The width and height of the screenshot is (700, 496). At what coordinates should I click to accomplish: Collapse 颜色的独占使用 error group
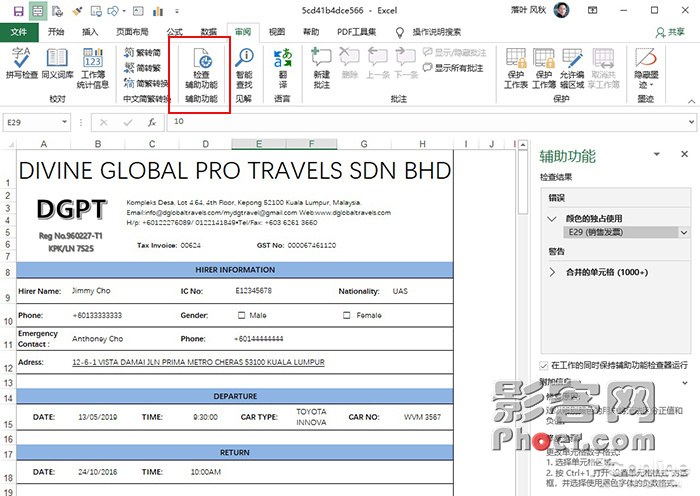552,219
